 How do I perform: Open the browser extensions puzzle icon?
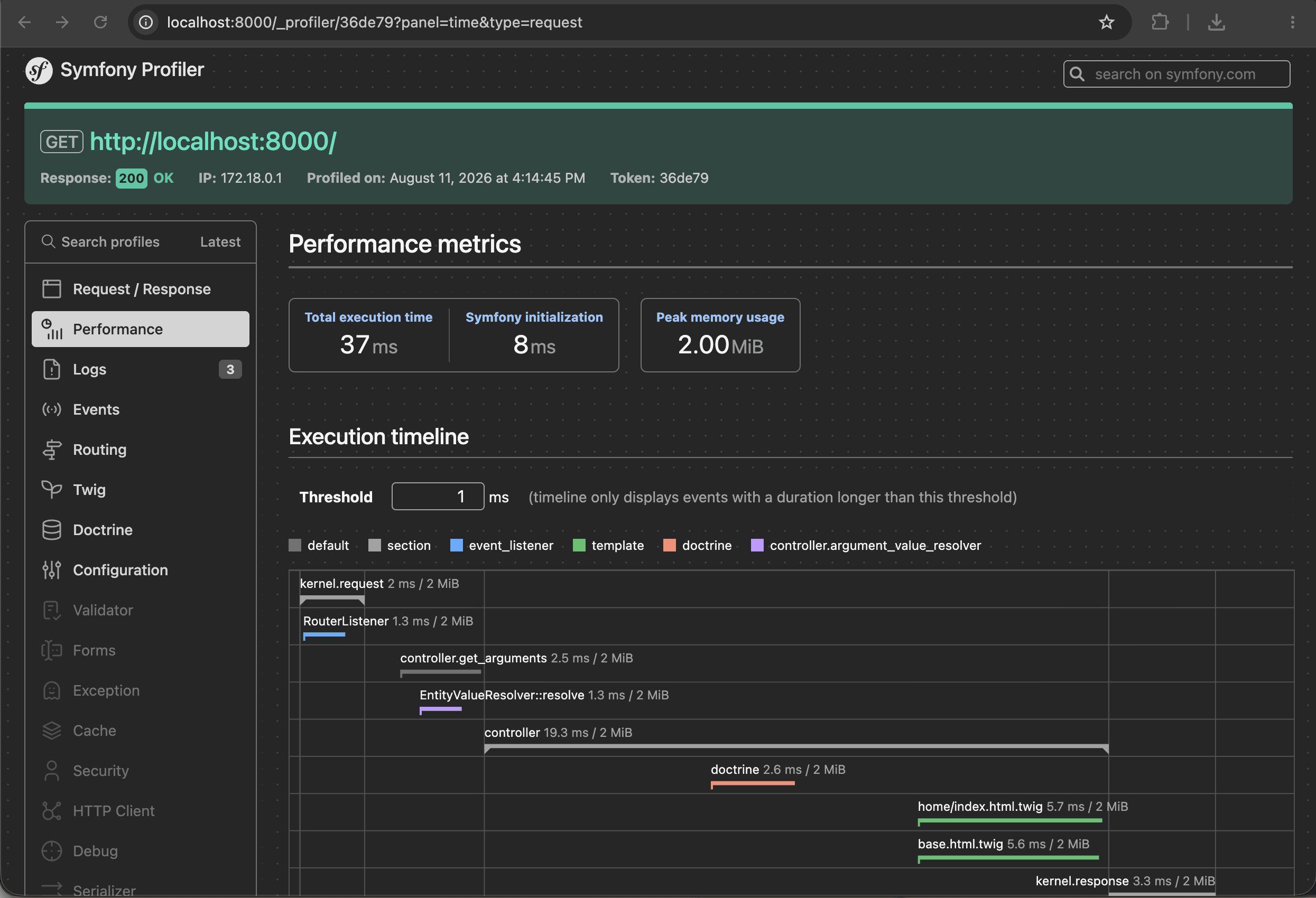tap(1160, 22)
